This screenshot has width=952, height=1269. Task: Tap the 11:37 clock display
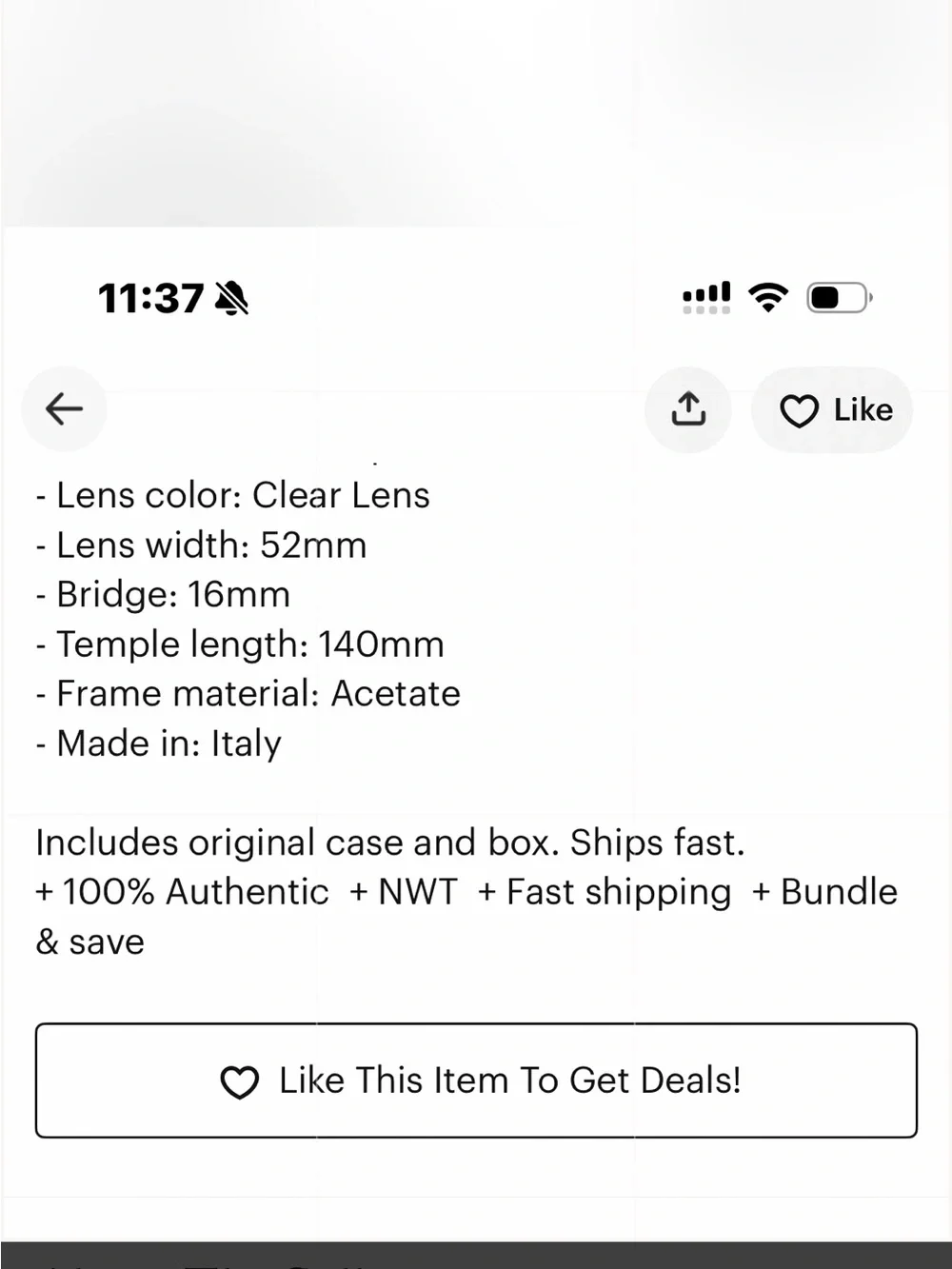pos(150,298)
